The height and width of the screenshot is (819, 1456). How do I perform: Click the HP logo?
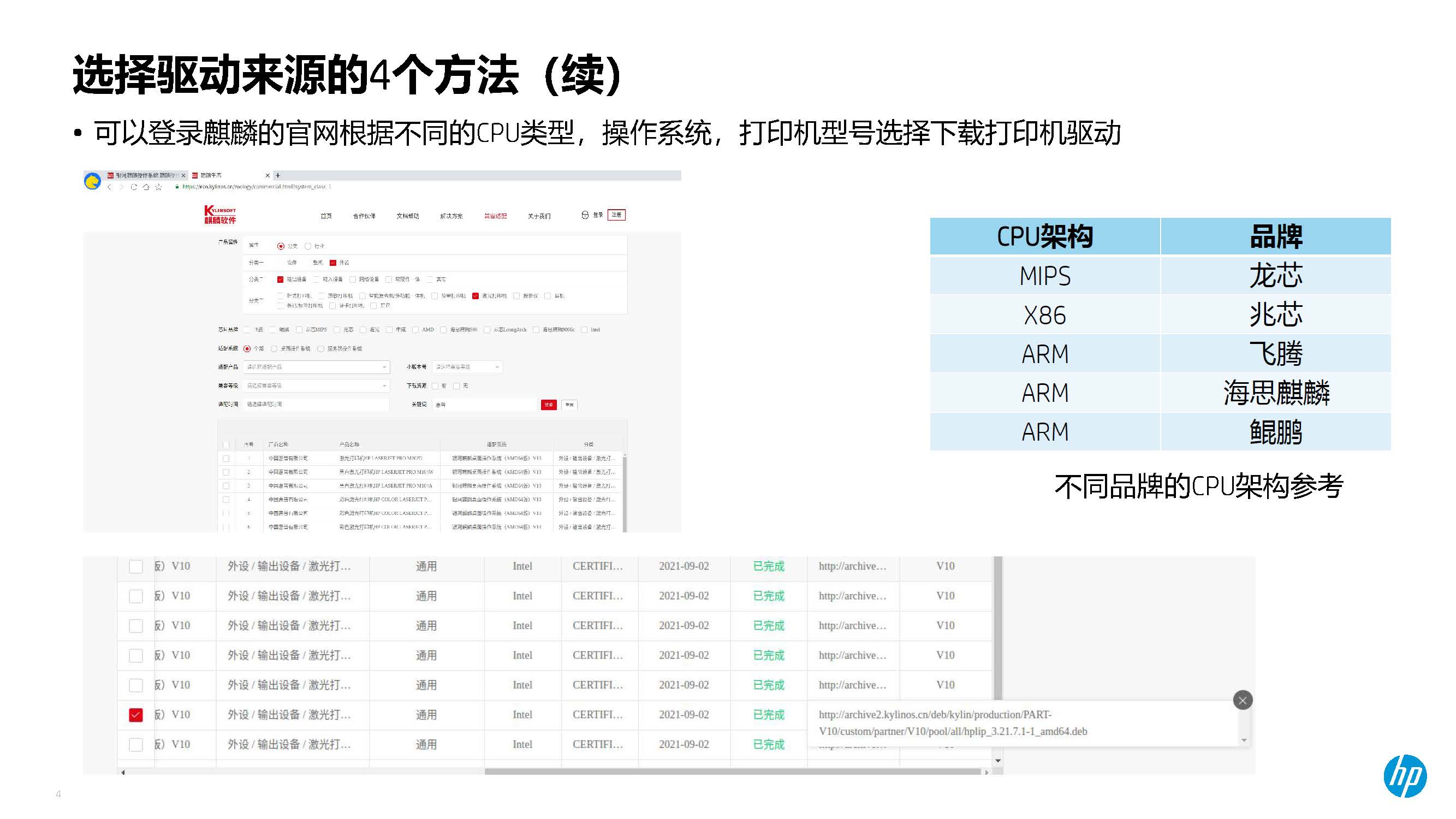pyautogui.click(x=1405, y=776)
